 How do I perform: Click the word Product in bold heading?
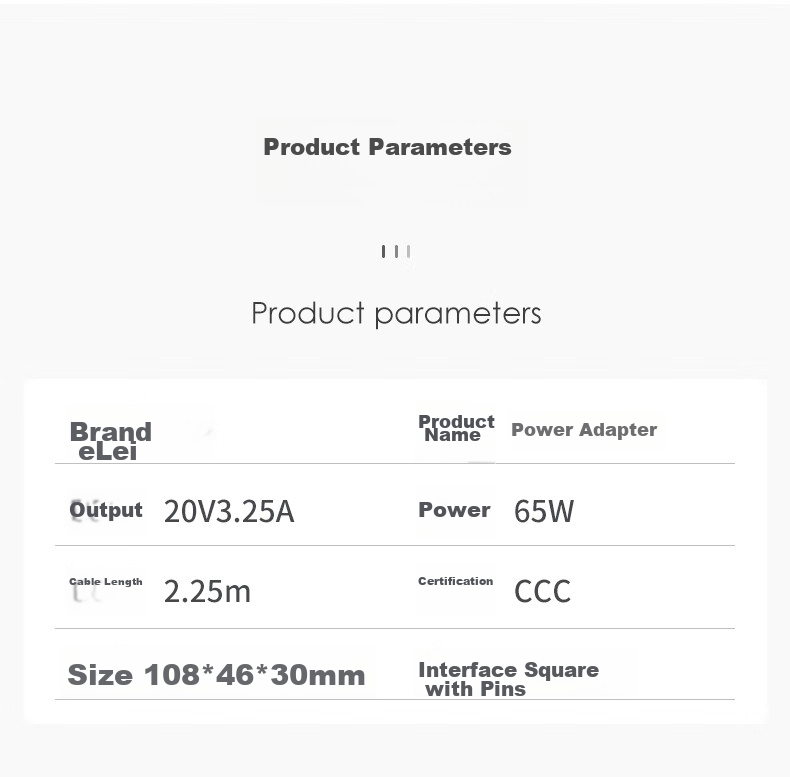click(312, 147)
